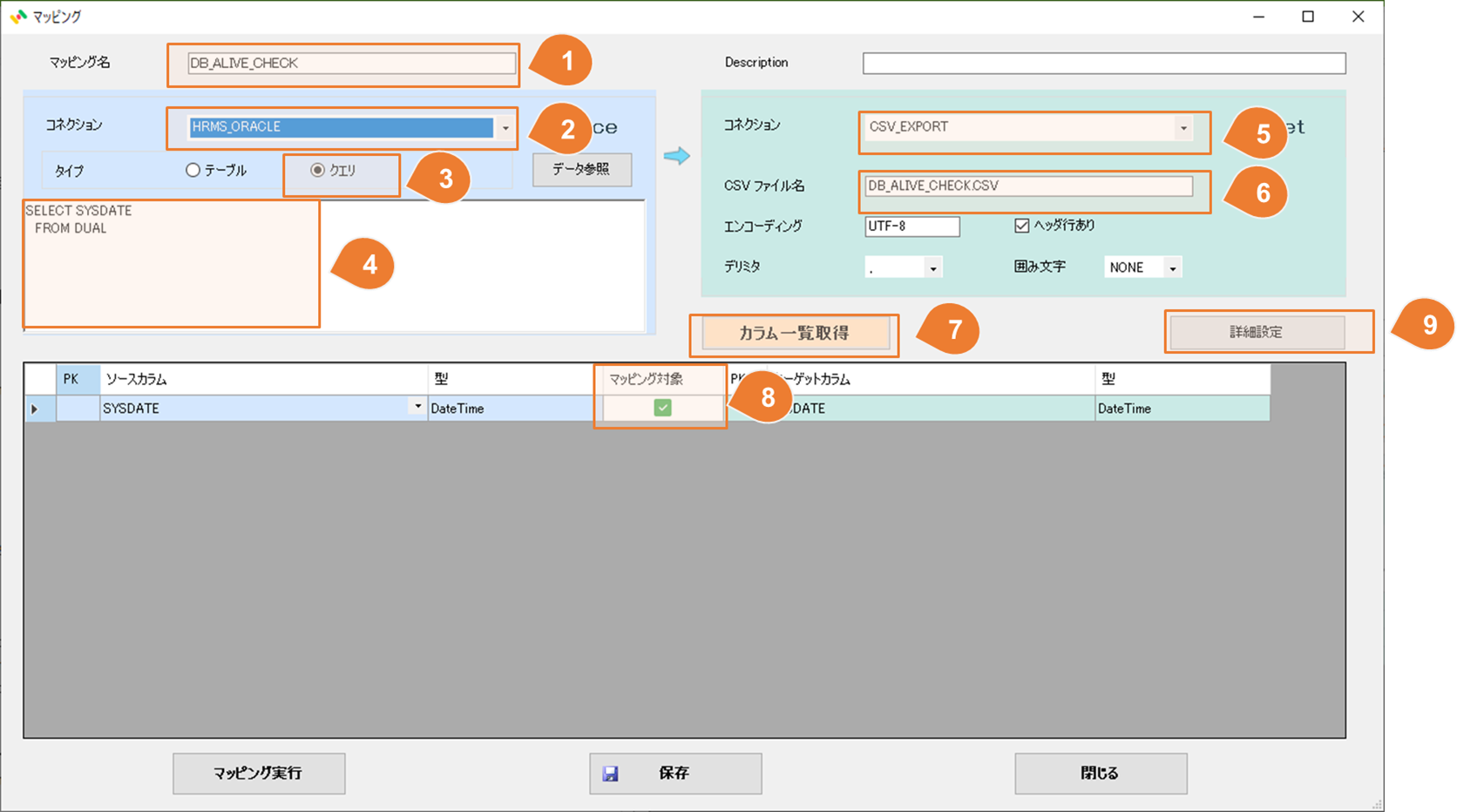
Task: Run mapping with マッピング実行 button
Action: click(259, 774)
